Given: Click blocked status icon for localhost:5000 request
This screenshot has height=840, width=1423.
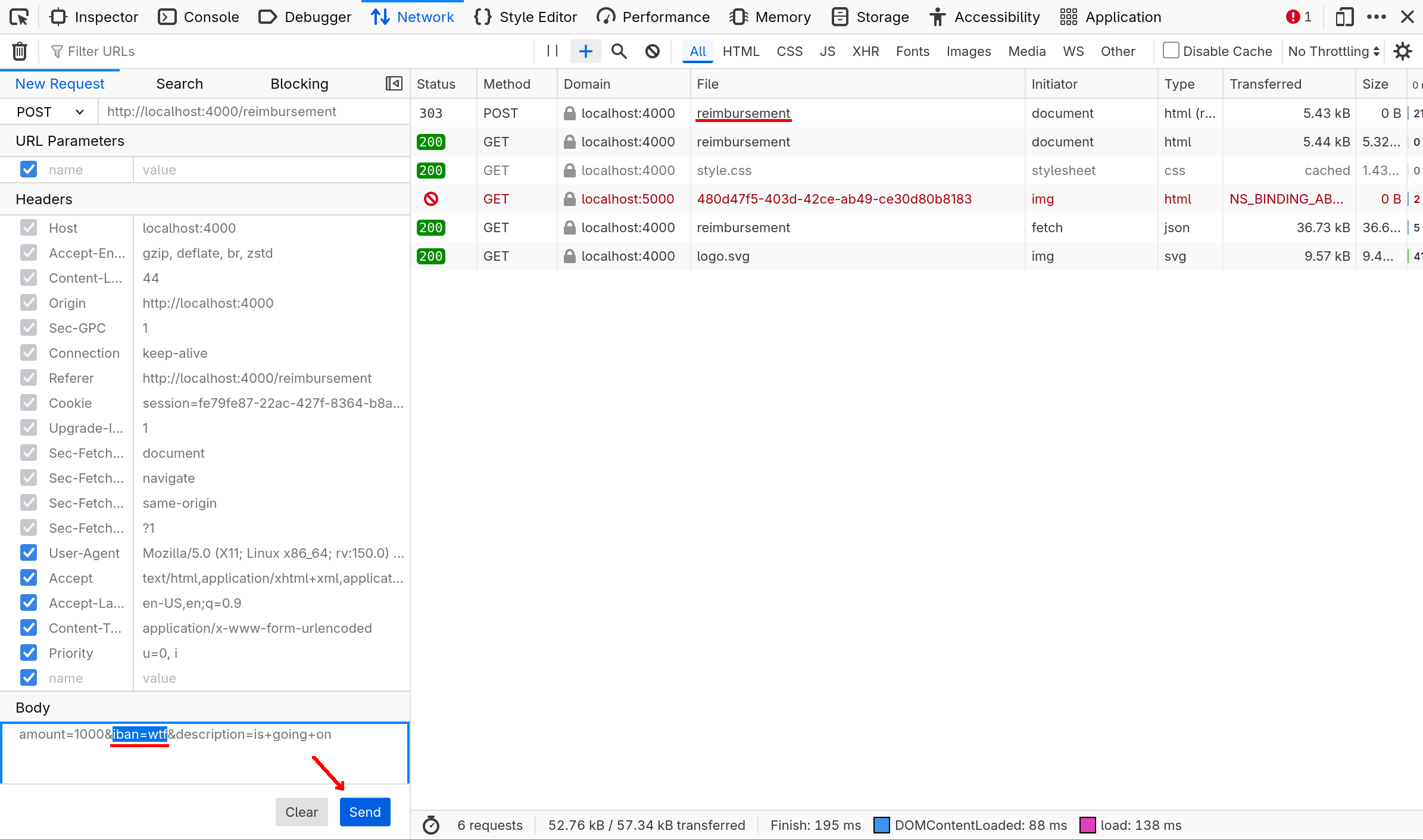Looking at the screenshot, I should click(x=431, y=199).
